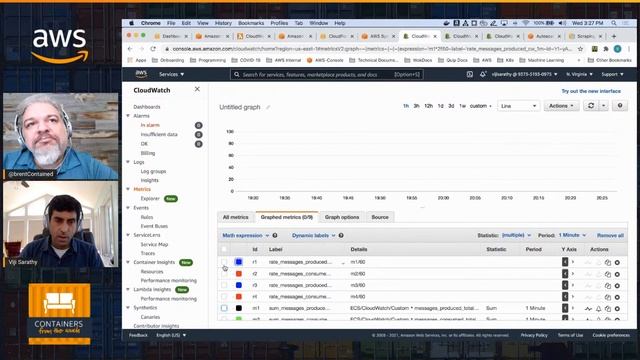
Task: Click Try out the new interface link
Action: coord(591,91)
